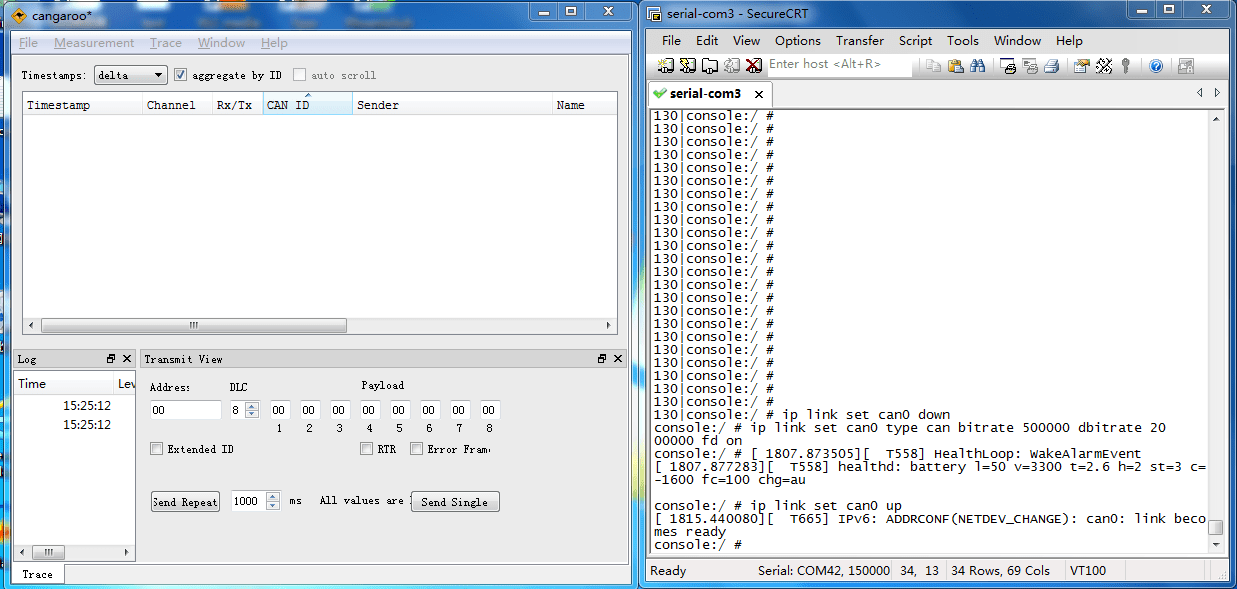Close the serial-com3 tab with X
This screenshot has width=1237, height=589.
[x=758, y=94]
